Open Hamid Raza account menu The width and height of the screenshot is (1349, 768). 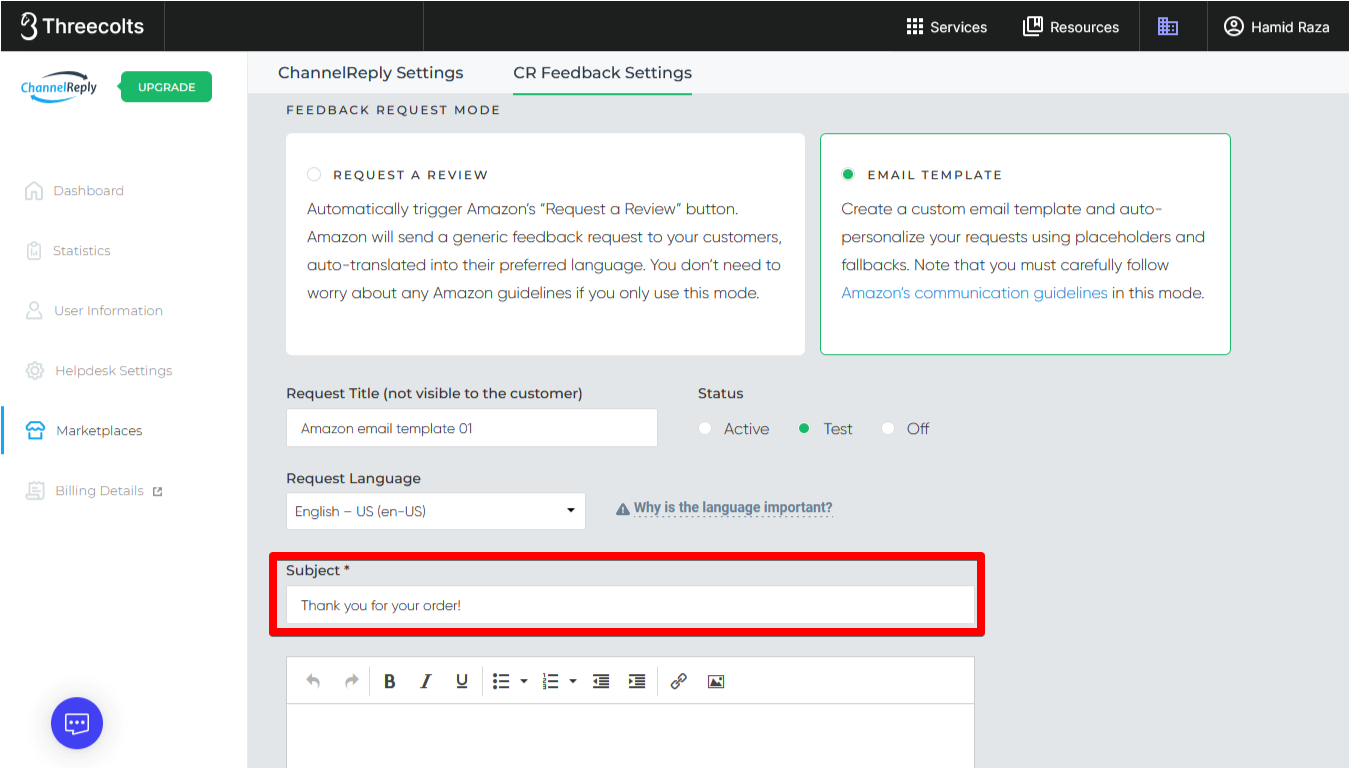[1277, 27]
